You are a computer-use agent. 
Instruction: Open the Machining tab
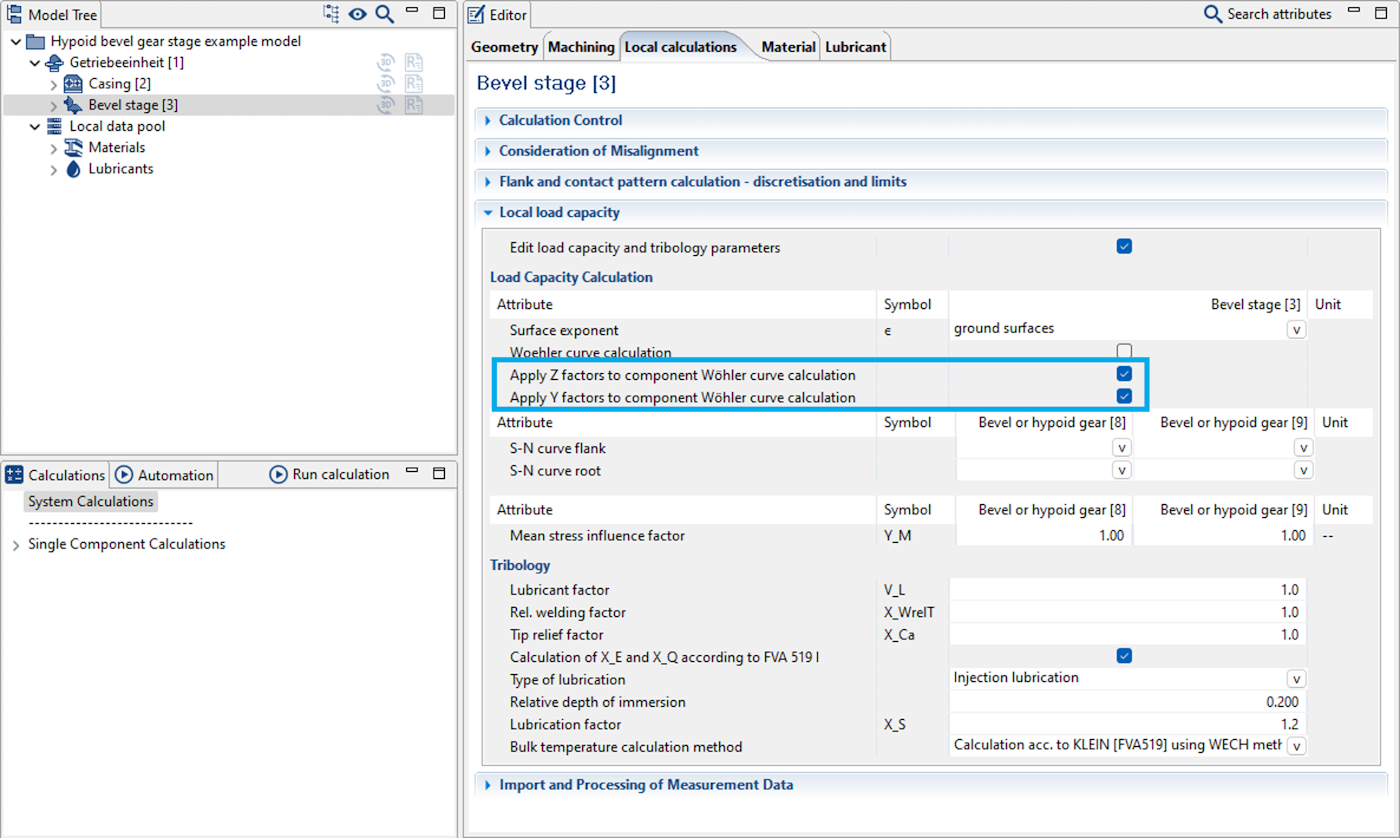[x=581, y=46]
